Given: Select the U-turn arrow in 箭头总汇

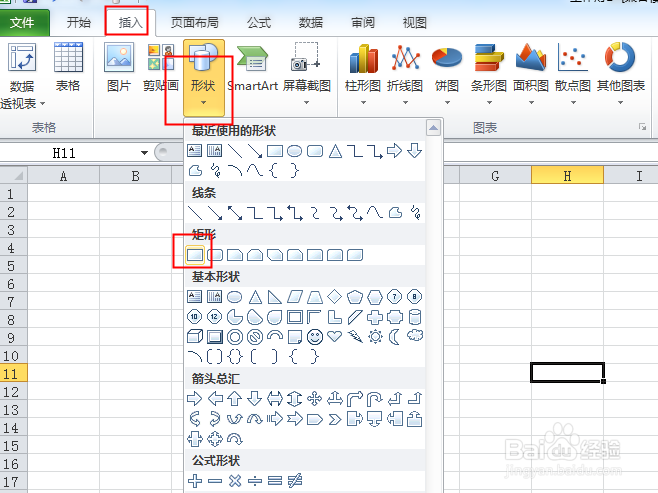Looking at the screenshot, I should [x=374, y=399].
